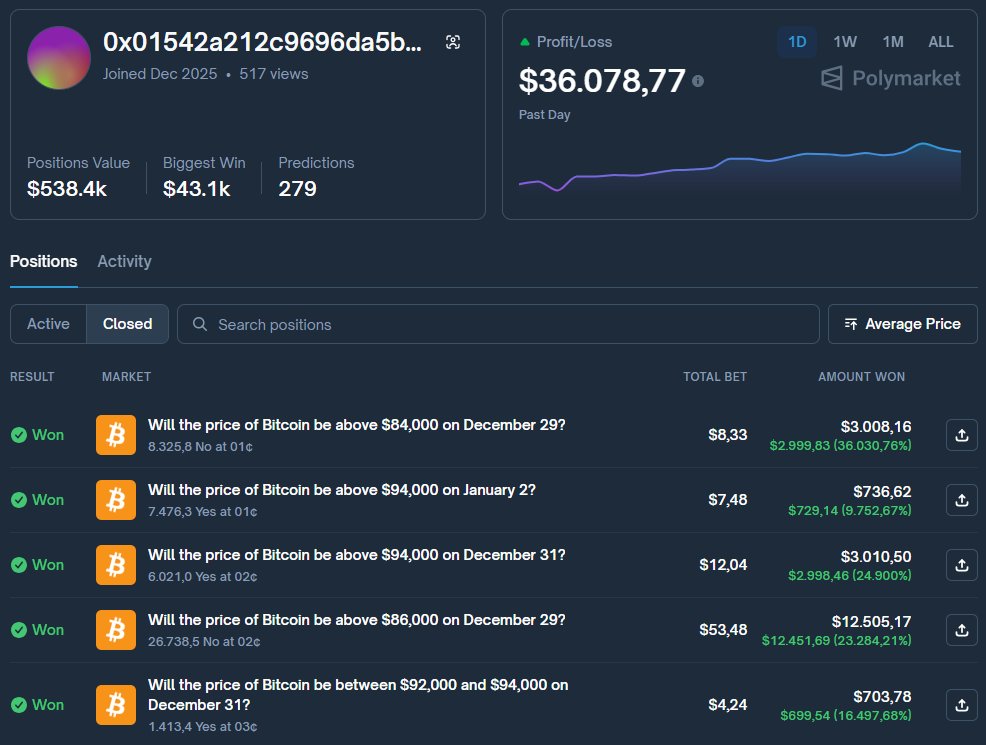Switch chart to 1W timeframe
The height and width of the screenshot is (745, 986).
(x=845, y=42)
